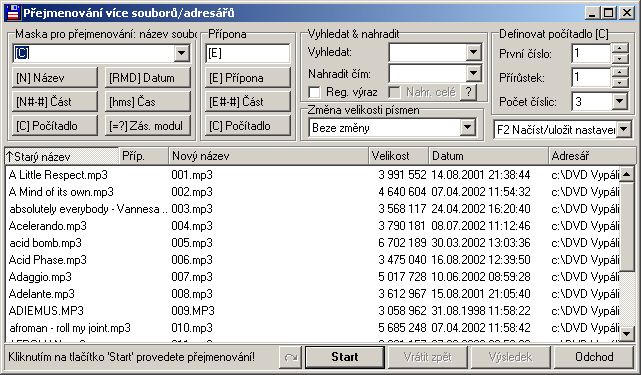Viewport: 641px width, 375px height.
Task: Insert '[RMD] Datum' into the mask
Action: [148, 78]
